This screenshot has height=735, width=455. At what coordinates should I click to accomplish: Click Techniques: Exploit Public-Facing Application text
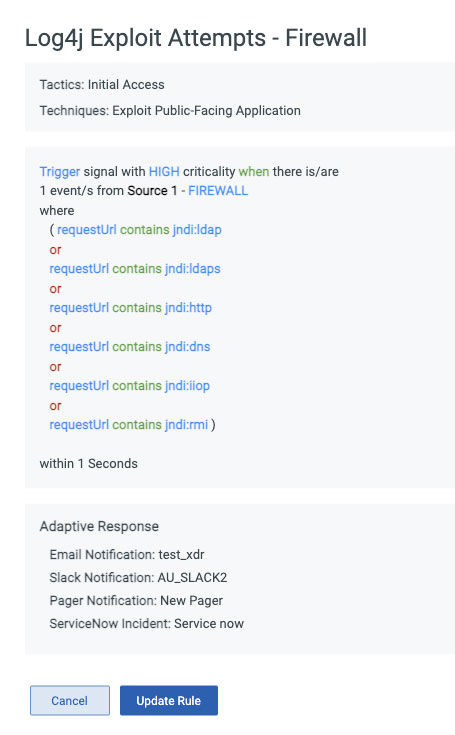[x=170, y=111]
